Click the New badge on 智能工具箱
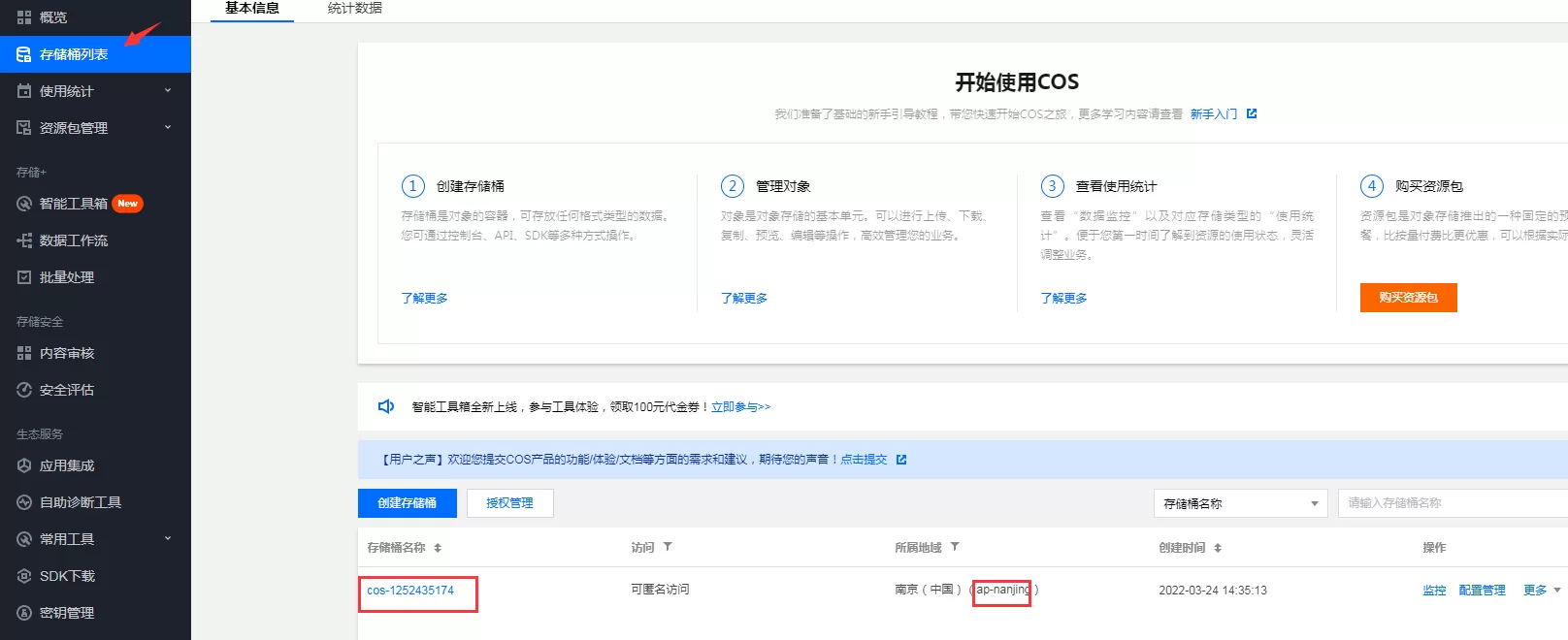The height and width of the screenshot is (640, 1568). click(x=127, y=204)
